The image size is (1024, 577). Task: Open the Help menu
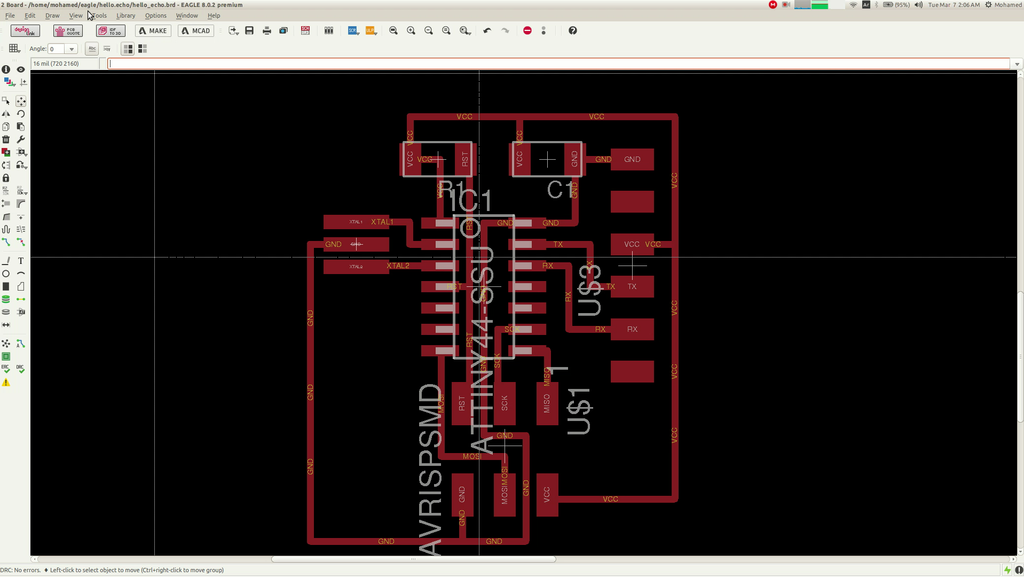pos(214,15)
